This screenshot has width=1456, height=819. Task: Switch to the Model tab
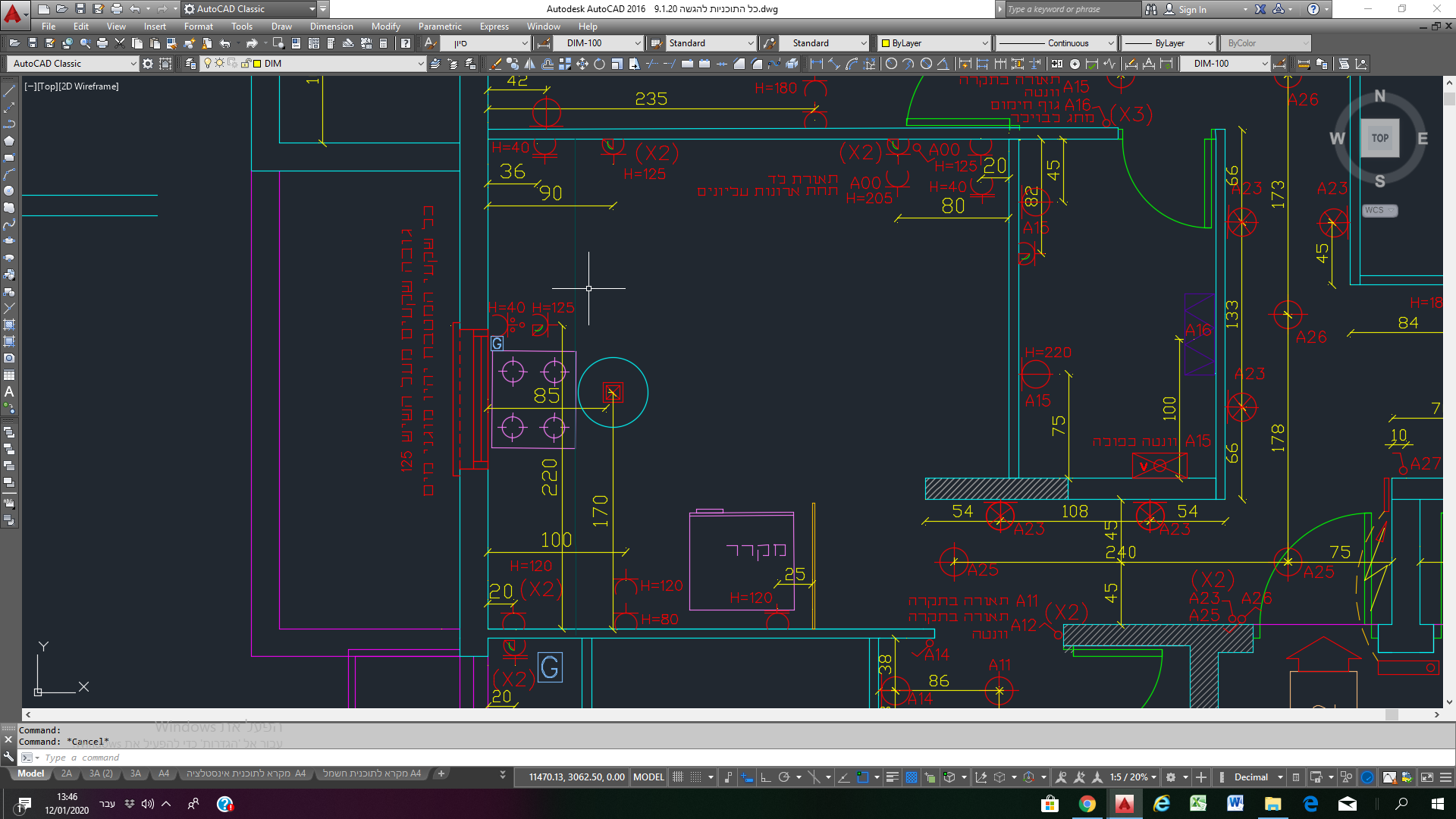pos(30,773)
